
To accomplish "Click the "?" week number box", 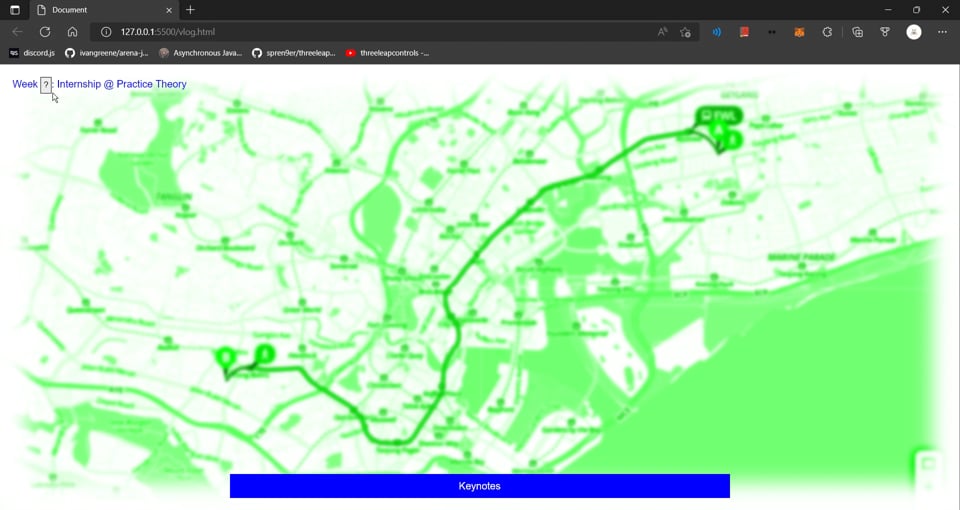I will (x=46, y=85).
